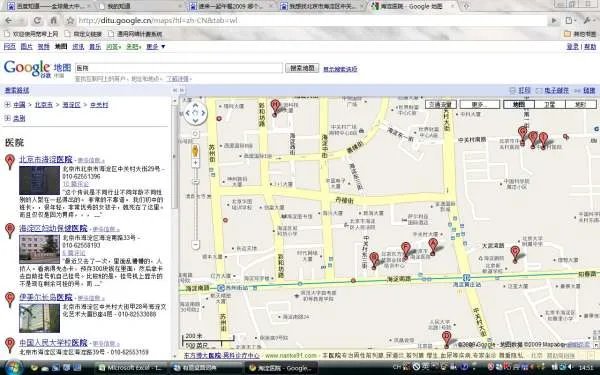Viewport: 600px width, 375px height.
Task: Zoom out with the minus button
Action: [195, 244]
